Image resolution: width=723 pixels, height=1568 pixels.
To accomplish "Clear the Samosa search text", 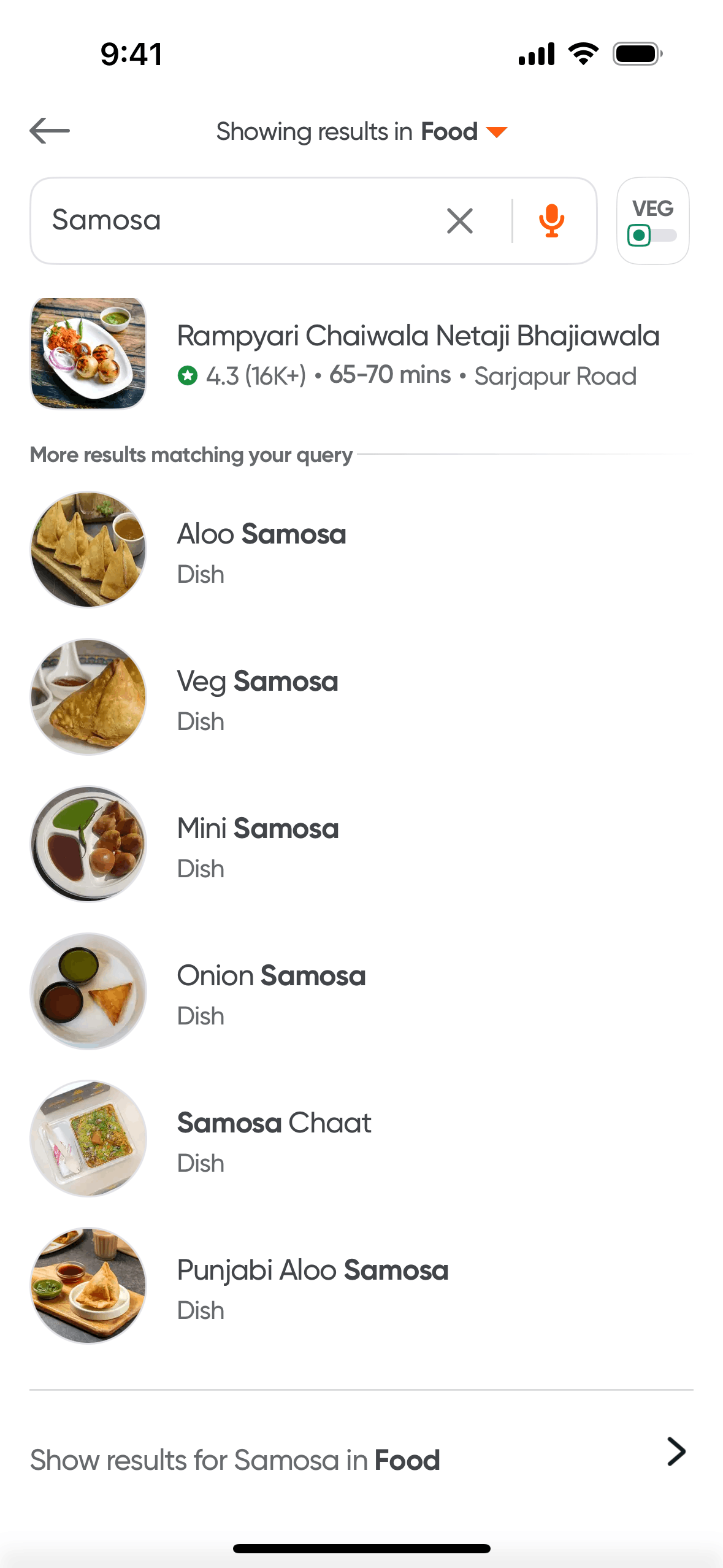I will (x=460, y=221).
